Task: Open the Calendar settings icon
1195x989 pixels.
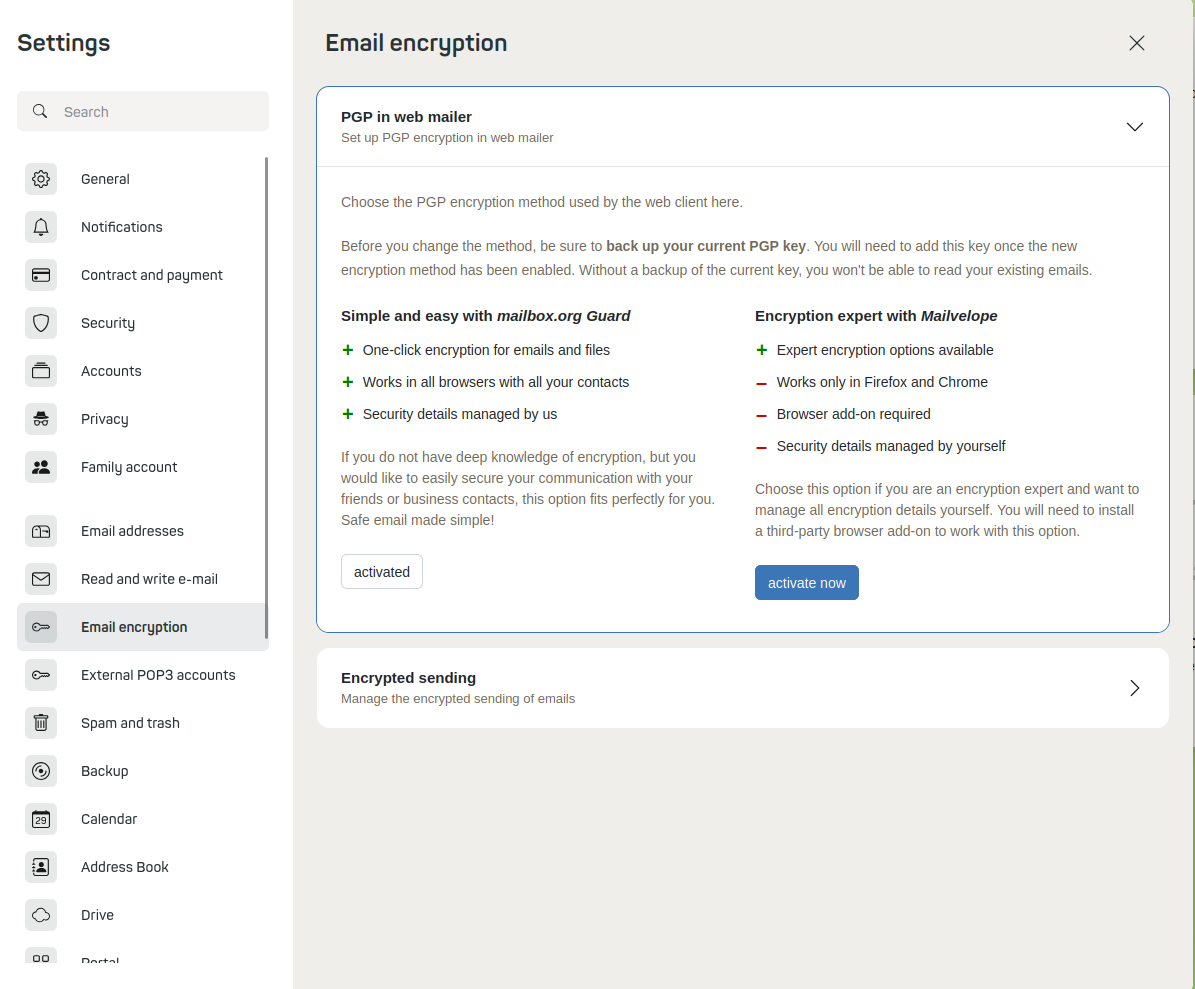Action: click(41, 819)
